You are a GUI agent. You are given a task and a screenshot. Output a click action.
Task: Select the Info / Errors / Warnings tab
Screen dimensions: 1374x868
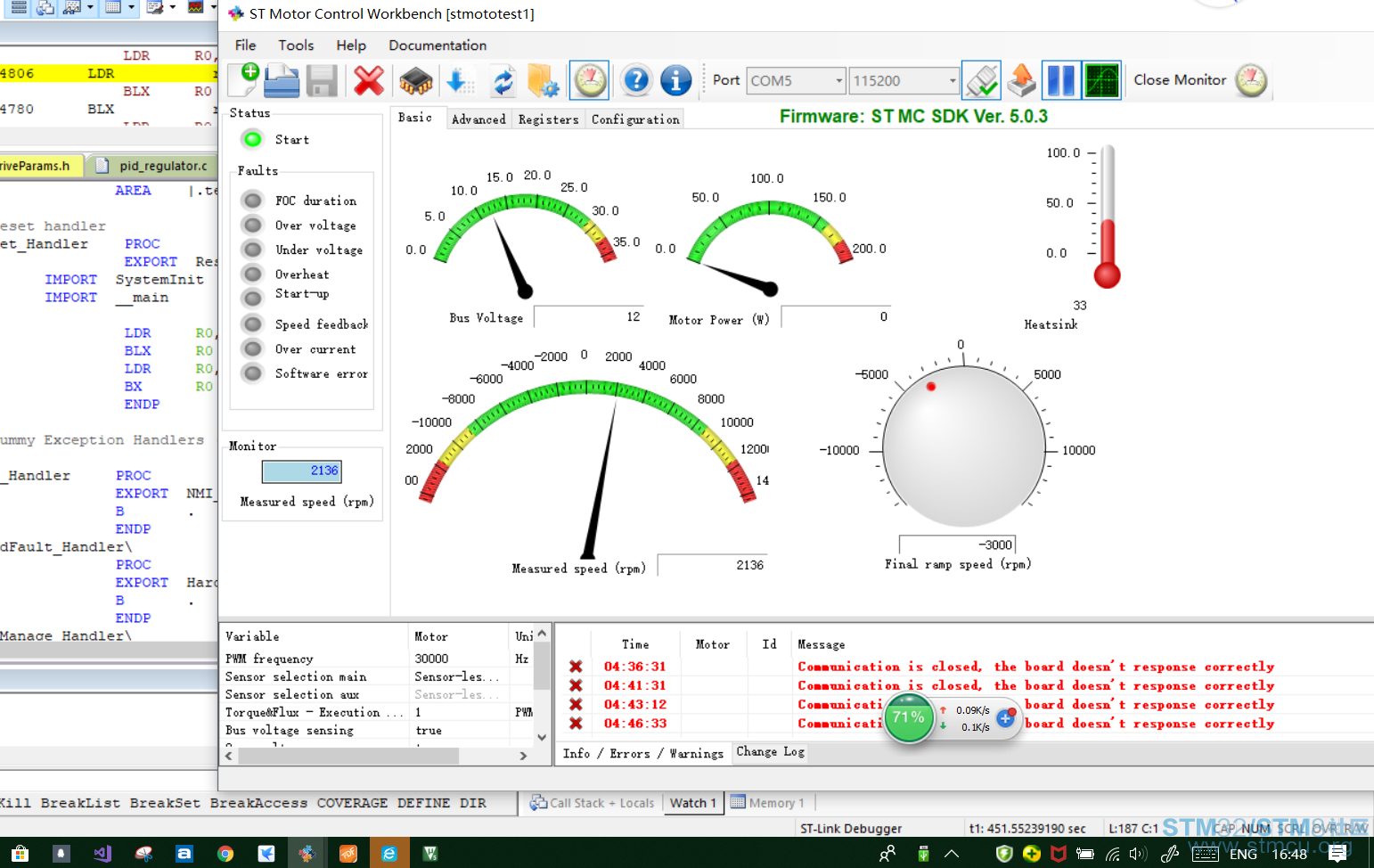pyautogui.click(x=643, y=754)
